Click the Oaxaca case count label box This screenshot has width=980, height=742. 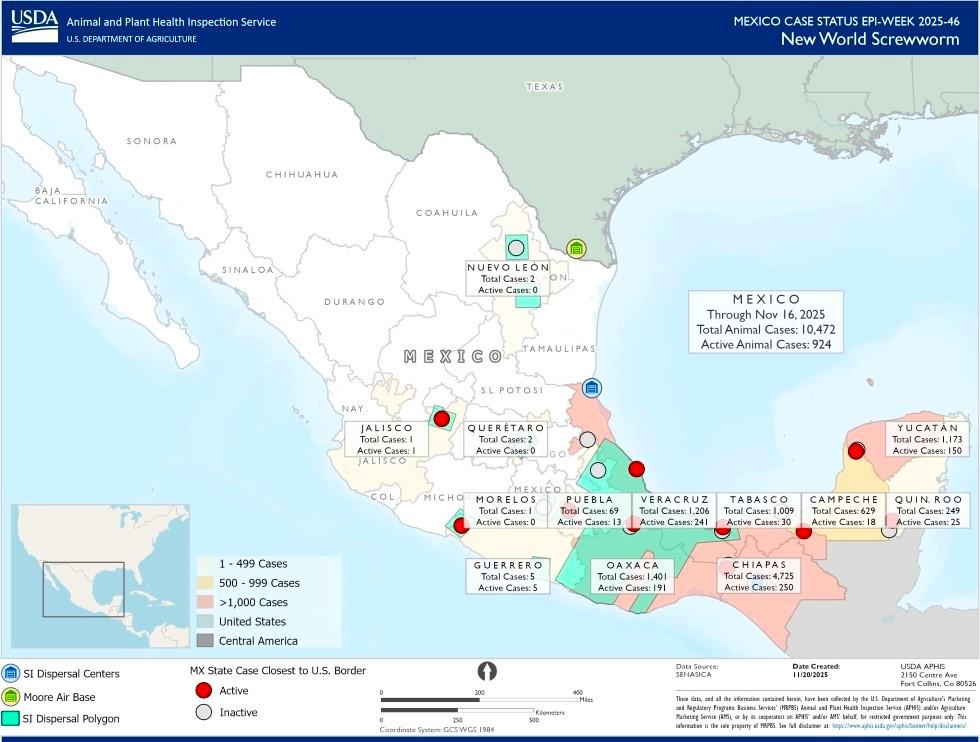point(632,576)
